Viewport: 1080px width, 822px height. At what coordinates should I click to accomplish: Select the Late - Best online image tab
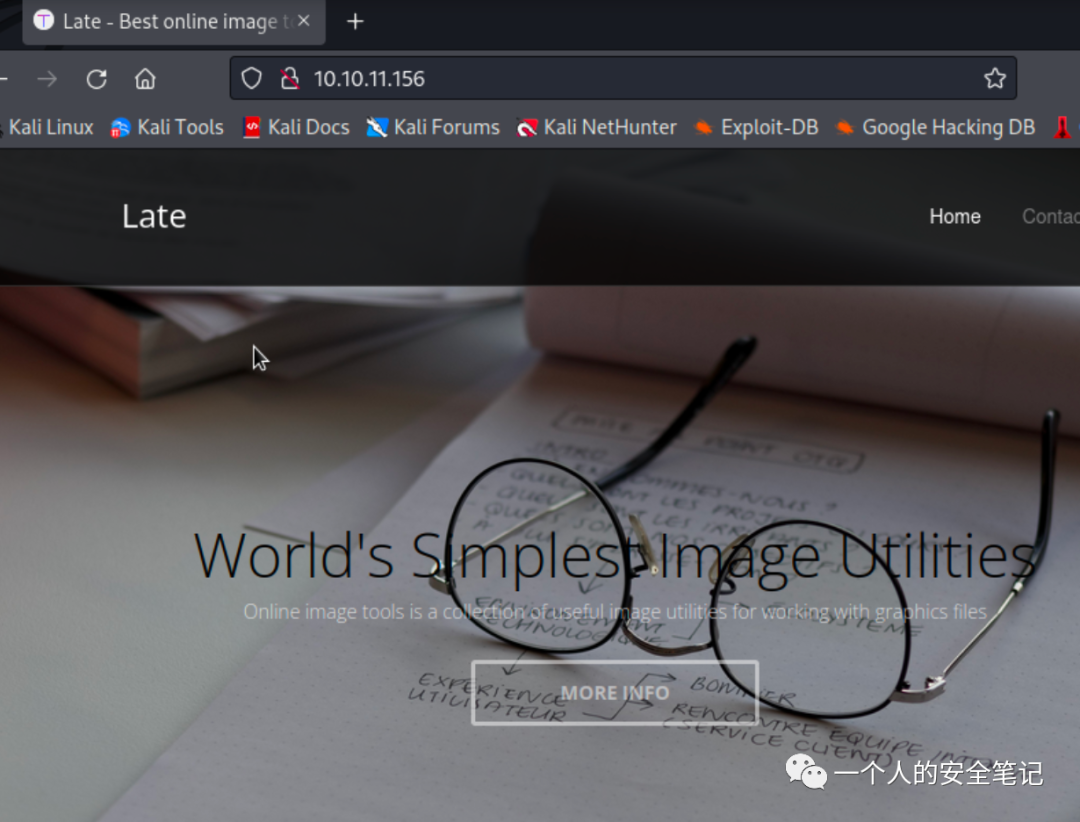point(174,22)
